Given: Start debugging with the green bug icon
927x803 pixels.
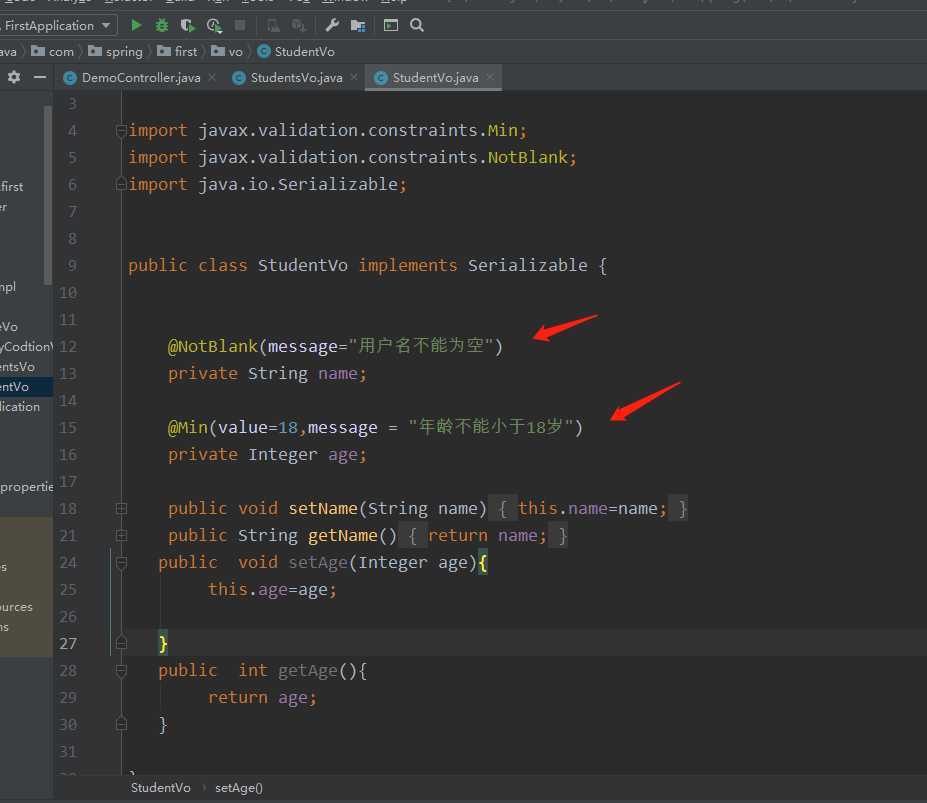Looking at the screenshot, I should point(161,25).
